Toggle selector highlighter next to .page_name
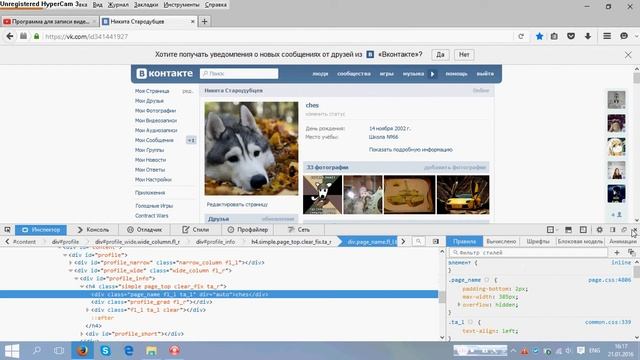Viewport: 640px width, 360px height. (487, 280)
